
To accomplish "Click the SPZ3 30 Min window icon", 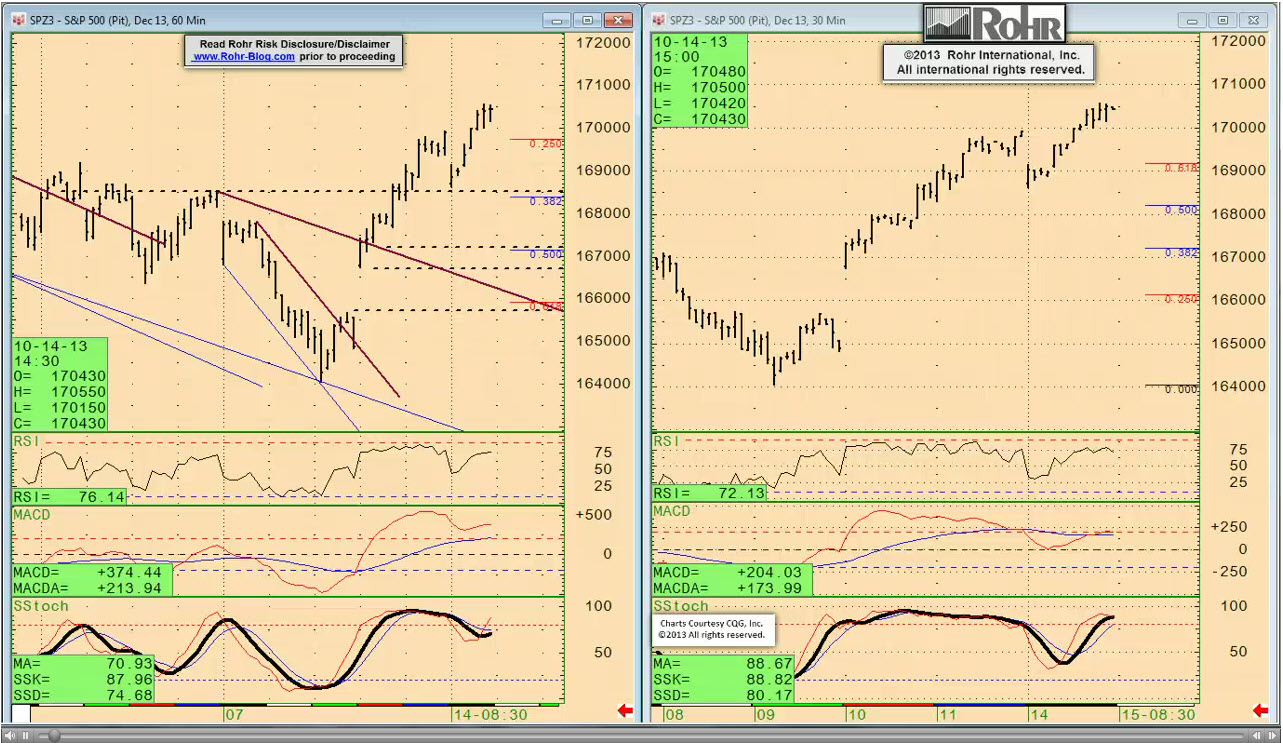I will click(657, 20).
